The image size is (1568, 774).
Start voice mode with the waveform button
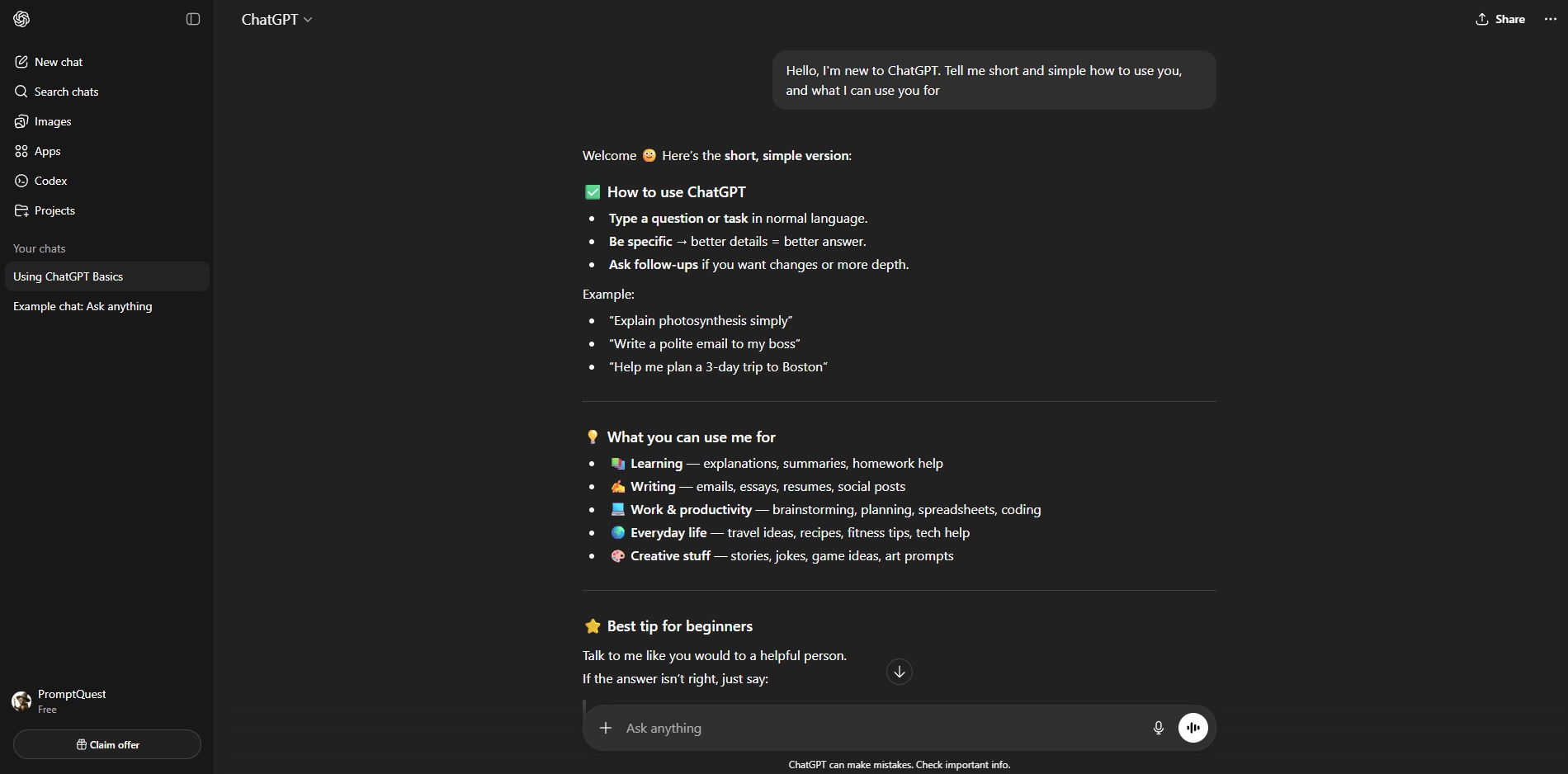pos(1193,728)
